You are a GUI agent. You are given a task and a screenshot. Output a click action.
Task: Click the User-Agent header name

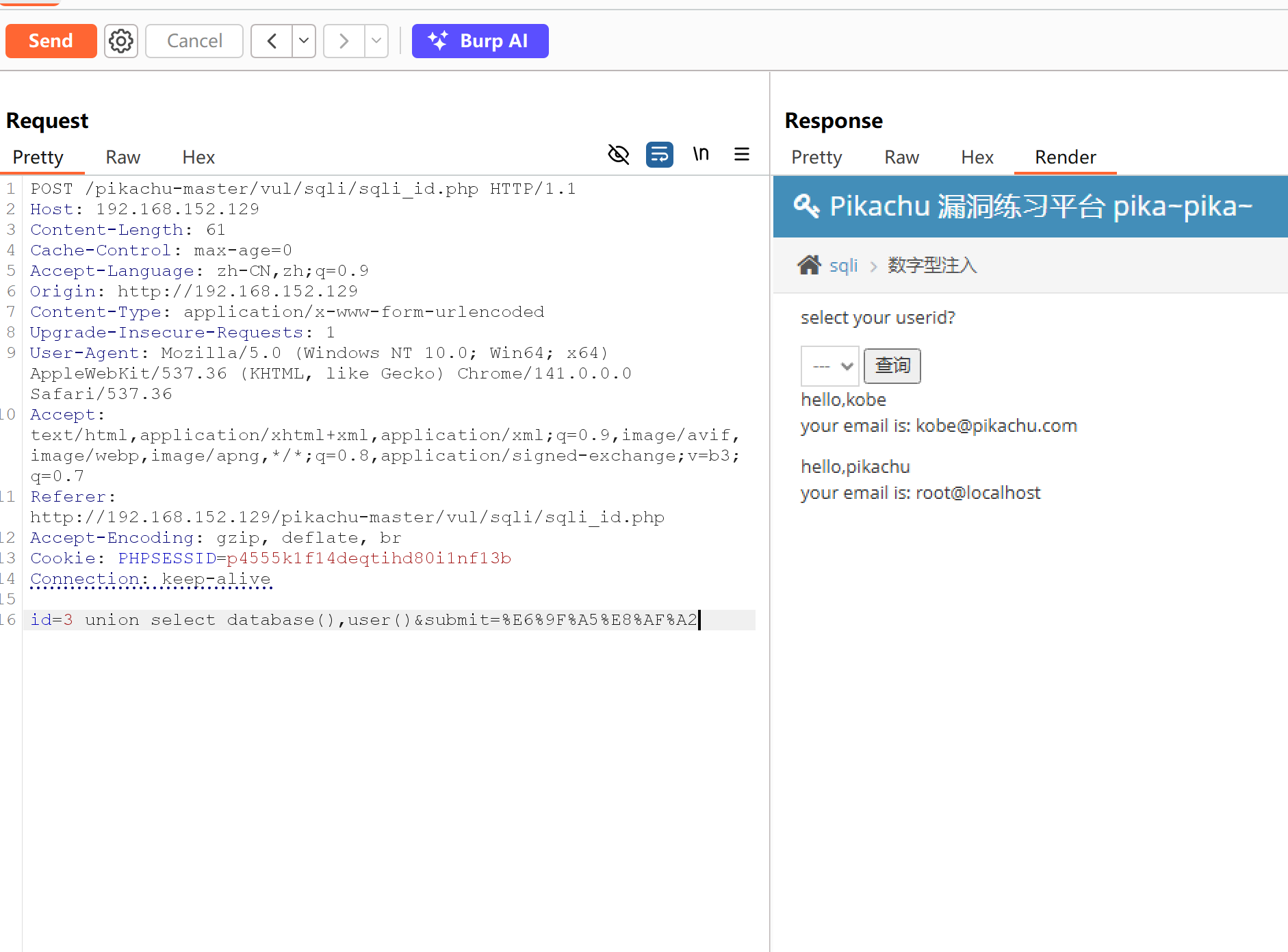[84, 353]
